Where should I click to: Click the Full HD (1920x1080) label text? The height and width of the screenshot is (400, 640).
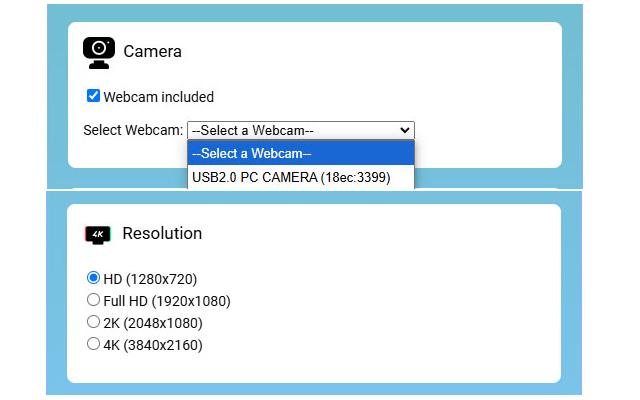[x=167, y=300]
